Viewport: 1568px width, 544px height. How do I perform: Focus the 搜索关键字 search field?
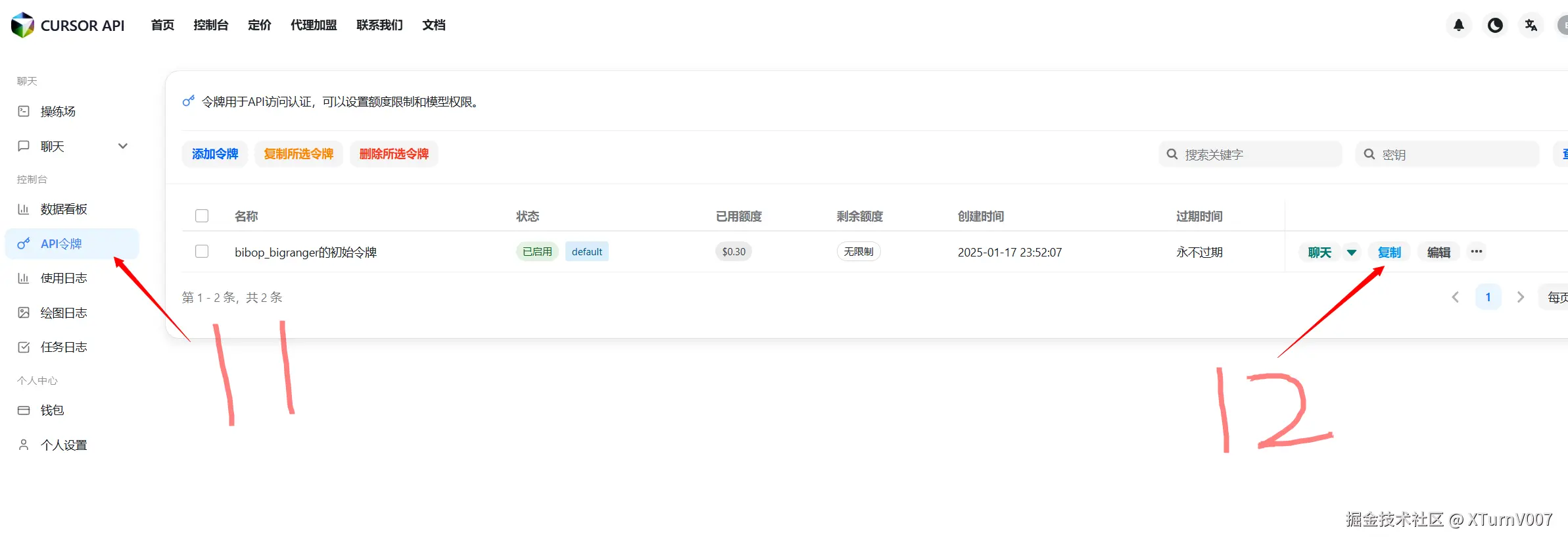pos(1250,154)
